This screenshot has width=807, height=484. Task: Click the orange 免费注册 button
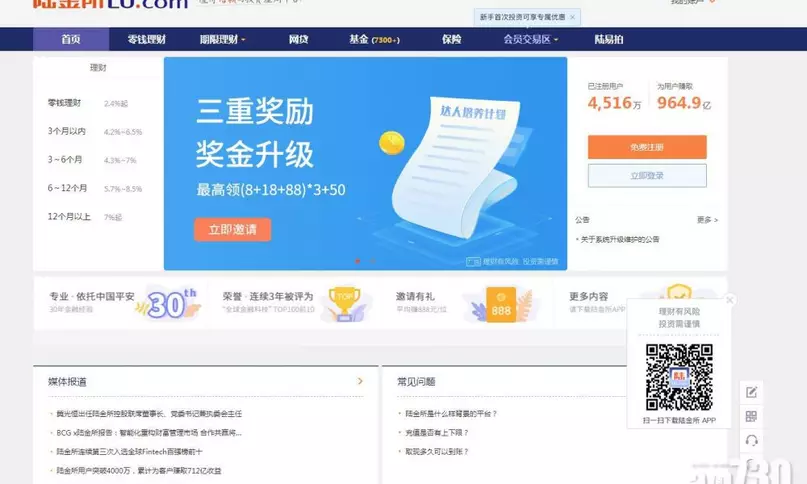647,147
